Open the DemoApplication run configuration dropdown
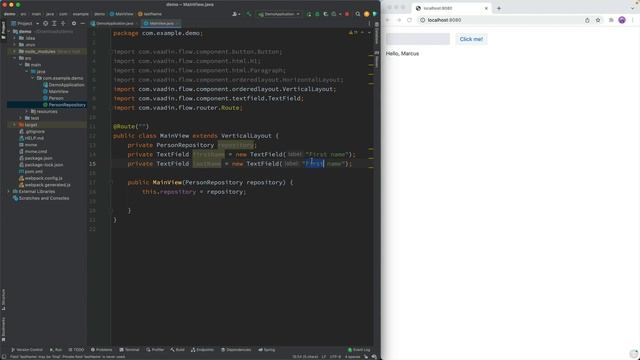Screen dimensions: 640x360 [x=279, y=14]
